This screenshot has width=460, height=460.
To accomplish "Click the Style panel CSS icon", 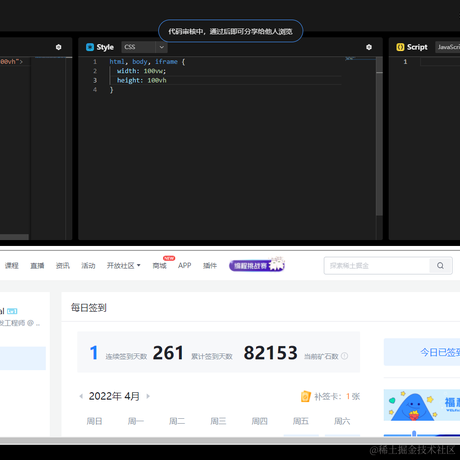I will [x=90, y=47].
